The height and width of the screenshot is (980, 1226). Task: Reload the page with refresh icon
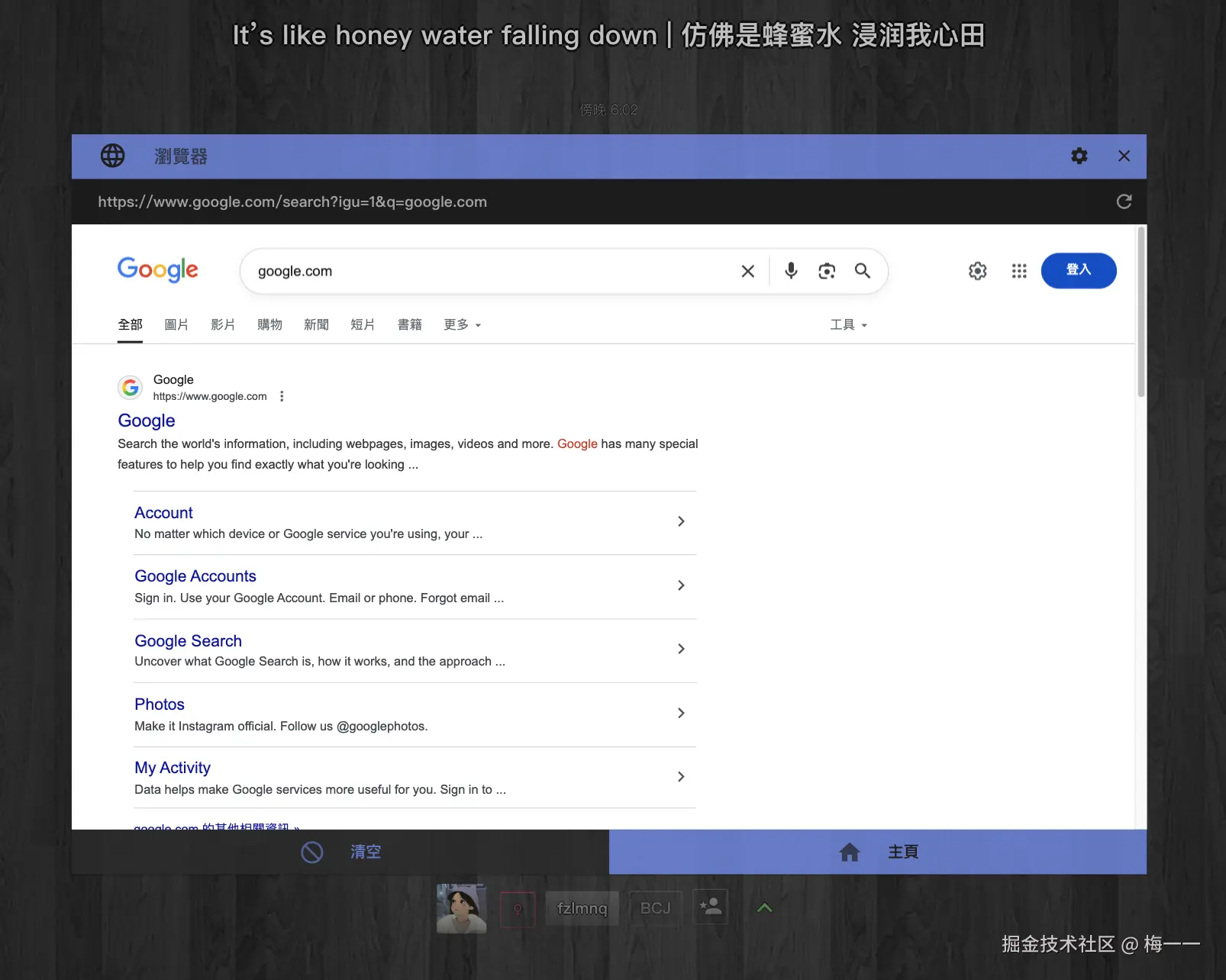tap(1124, 201)
